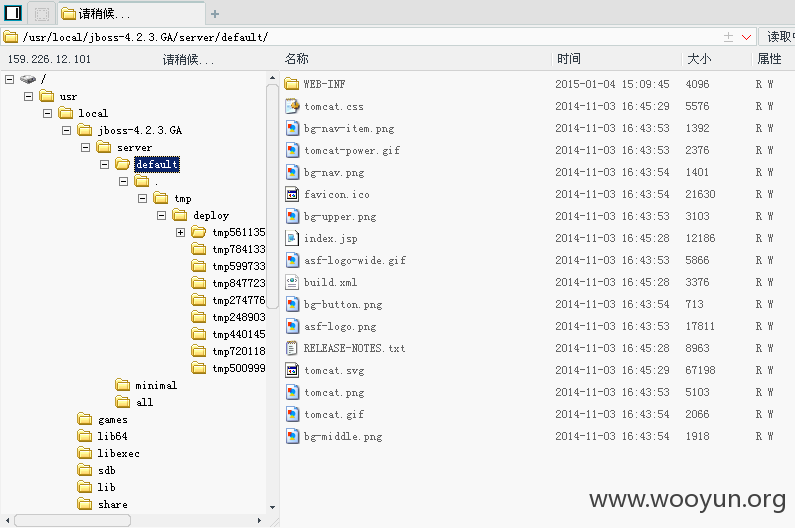Select the asf-logo-wide.gif file icon
The height and width of the screenshot is (528, 795).
pyautogui.click(x=292, y=260)
